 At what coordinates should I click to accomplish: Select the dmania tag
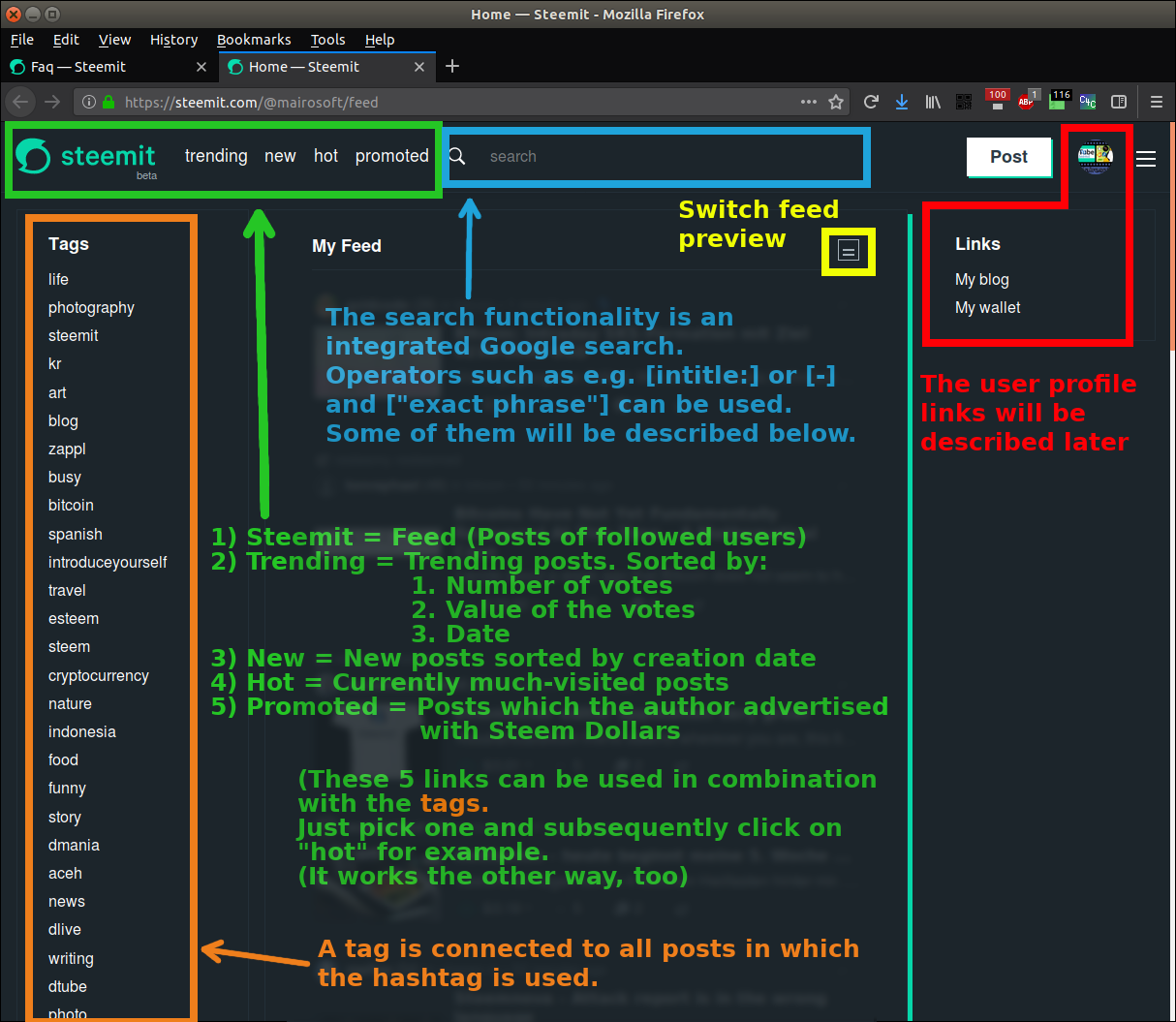coord(74,845)
